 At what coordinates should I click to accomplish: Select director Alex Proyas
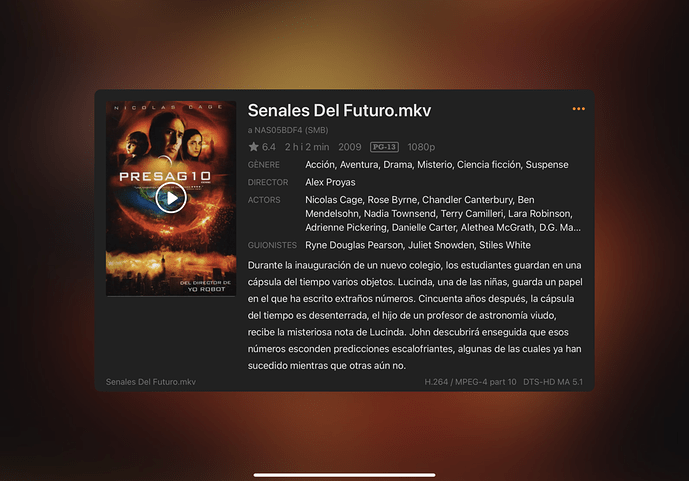click(x=330, y=182)
